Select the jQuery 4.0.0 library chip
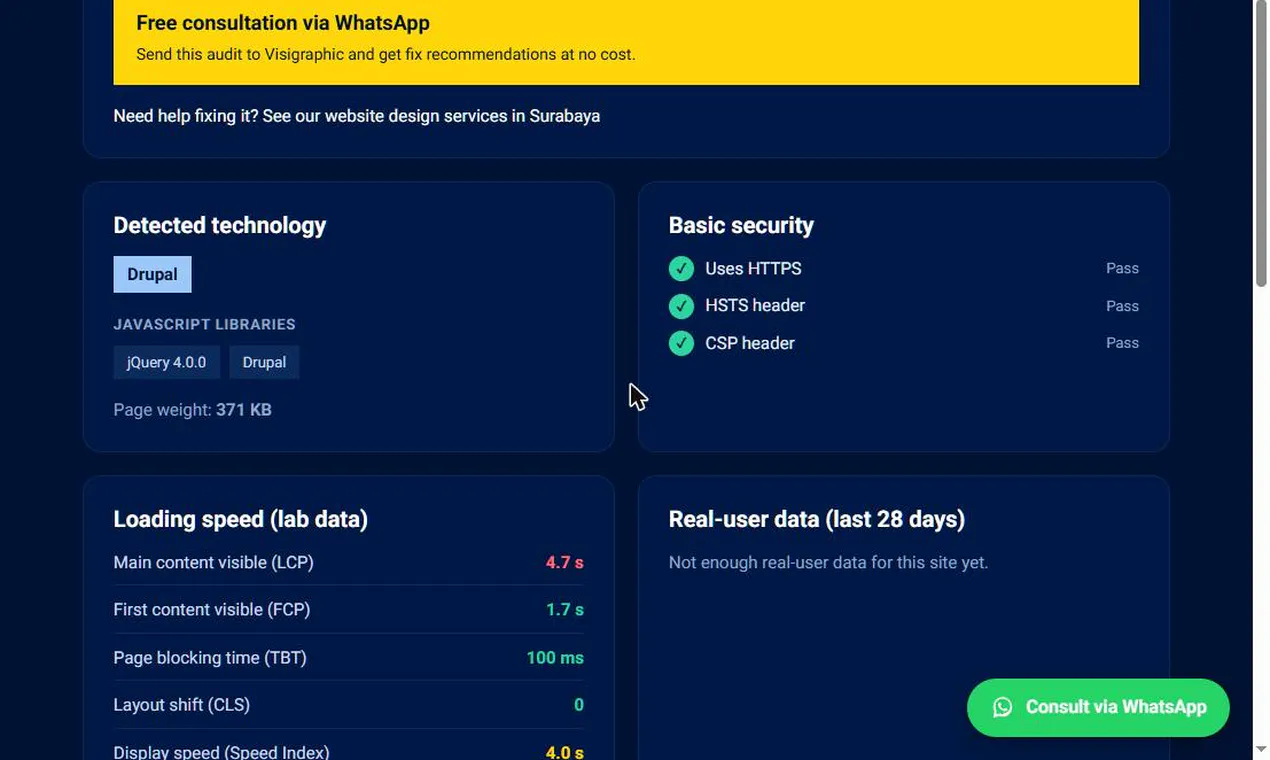 (166, 362)
